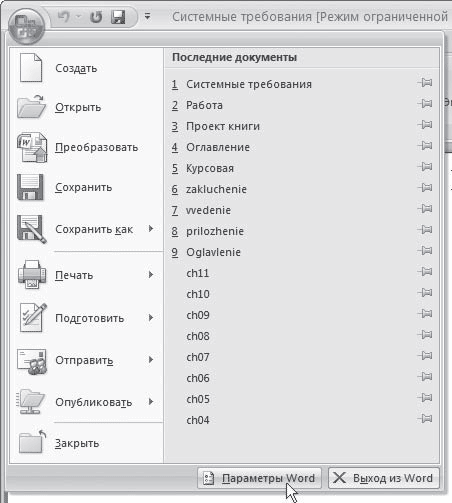Open recent document vvedenie

201,210
